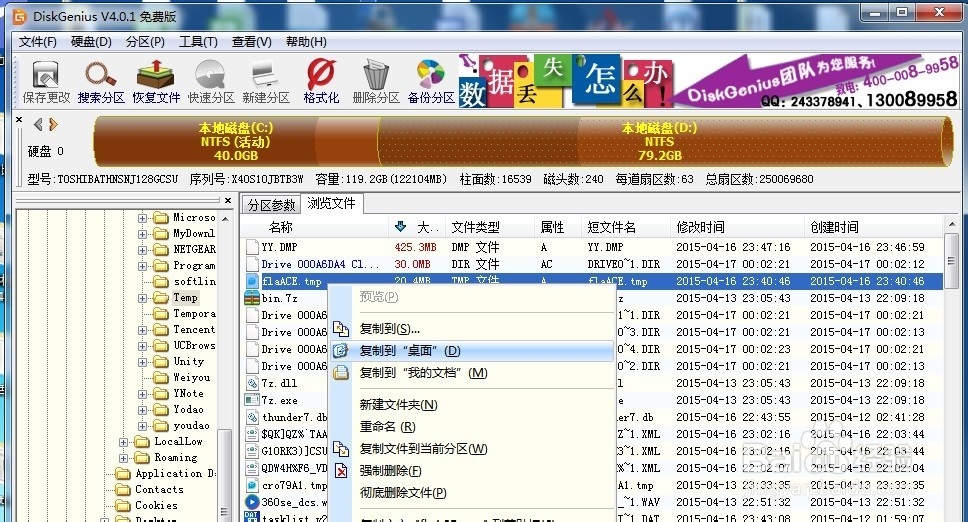The width and height of the screenshot is (968, 522).
Task: Expand the LocalLow folder tree node
Action: coord(123,442)
